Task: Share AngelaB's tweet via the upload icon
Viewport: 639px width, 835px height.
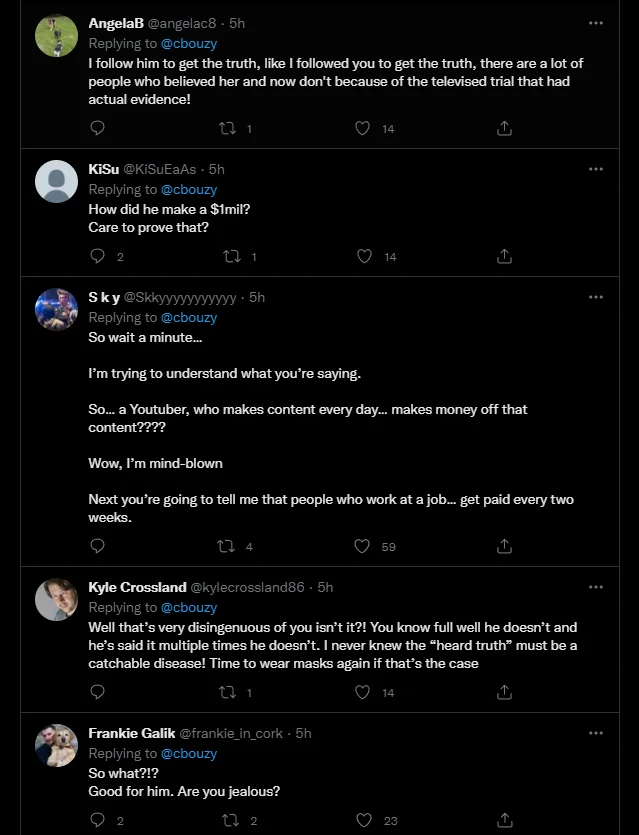Action: (x=504, y=128)
